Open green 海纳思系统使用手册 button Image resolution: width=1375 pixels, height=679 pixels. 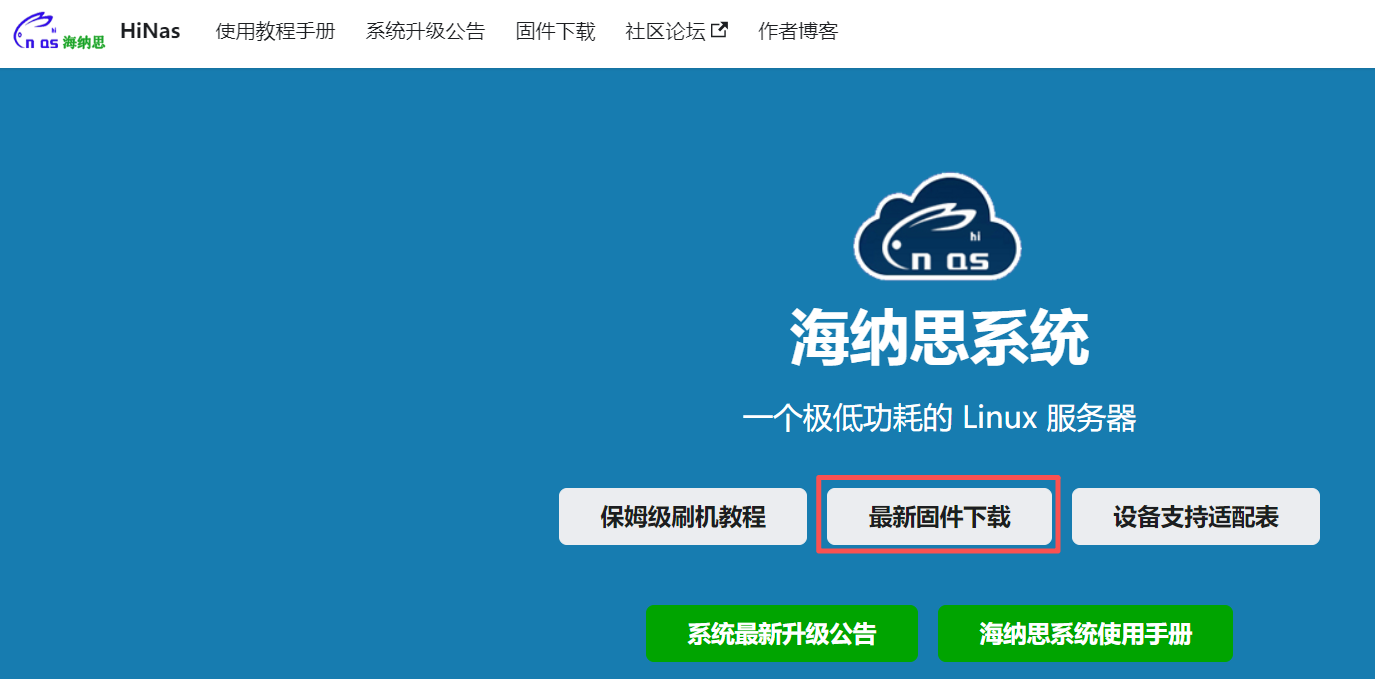[x=1085, y=633]
